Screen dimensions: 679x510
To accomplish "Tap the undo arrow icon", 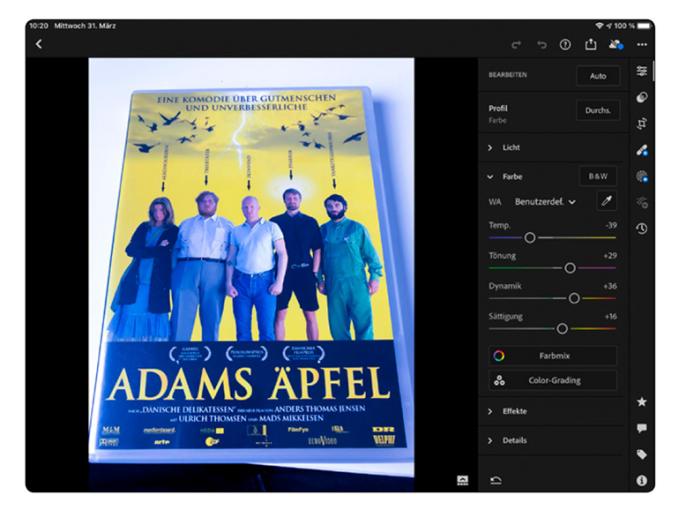I will tap(542, 45).
